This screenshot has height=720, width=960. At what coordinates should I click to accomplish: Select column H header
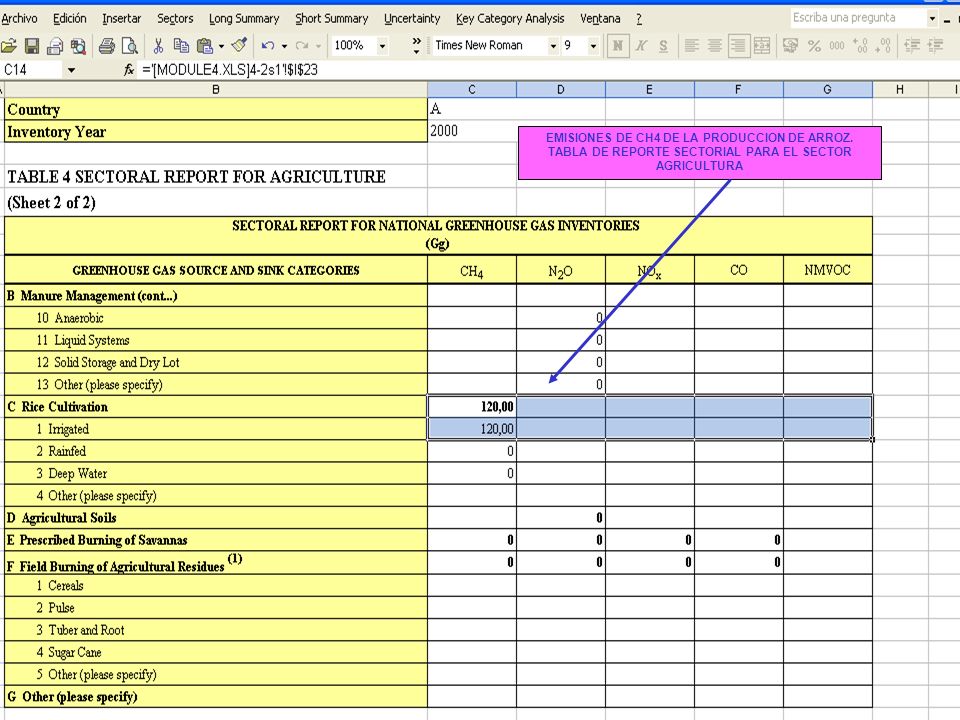[900, 89]
